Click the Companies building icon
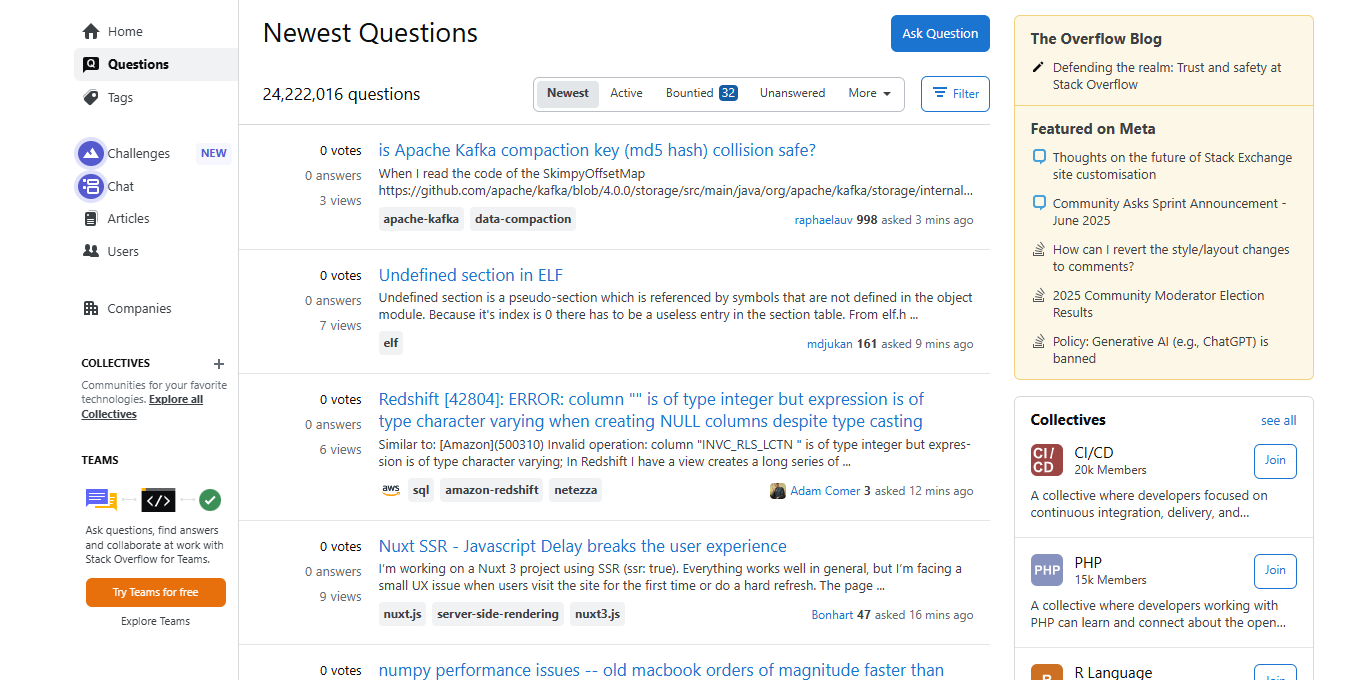 click(91, 309)
